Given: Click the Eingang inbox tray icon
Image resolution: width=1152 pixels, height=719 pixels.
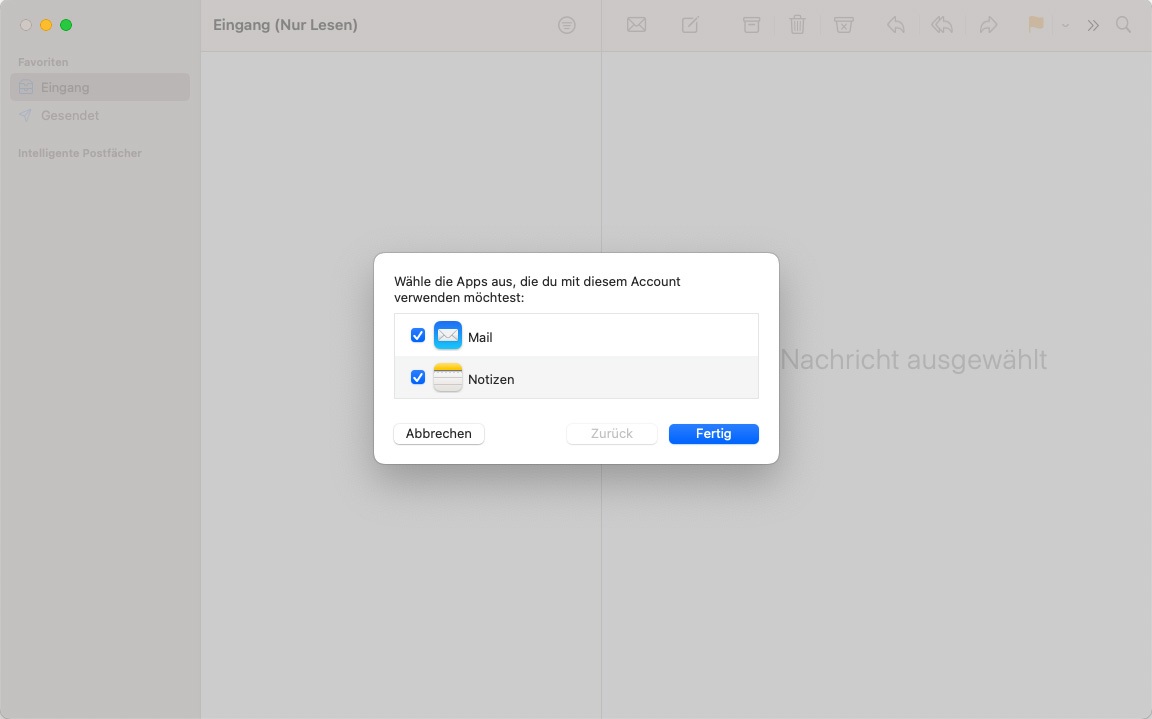Looking at the screenshot, I should tap(26, 87).
